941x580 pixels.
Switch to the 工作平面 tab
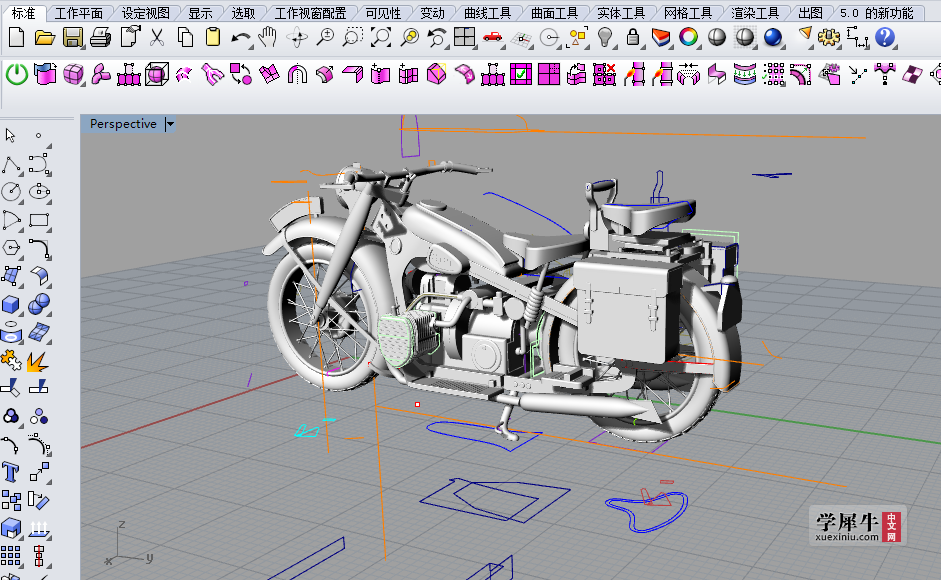pos(79,13)
